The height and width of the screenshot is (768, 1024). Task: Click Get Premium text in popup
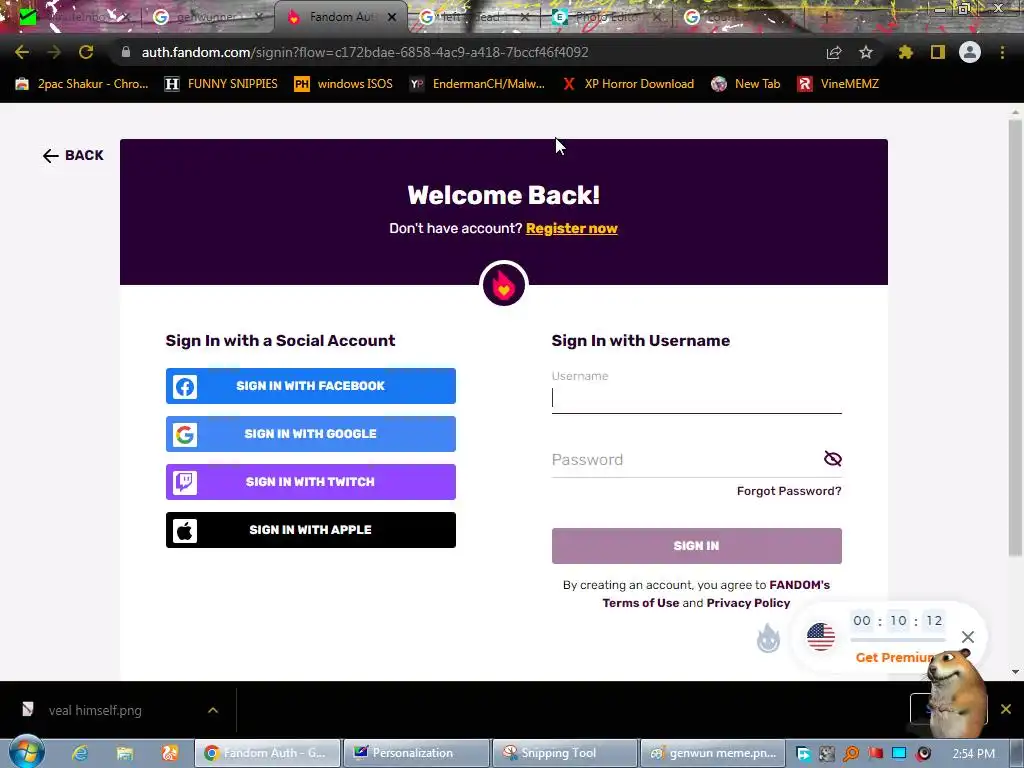pyautogui.click(x=892, y=658)
